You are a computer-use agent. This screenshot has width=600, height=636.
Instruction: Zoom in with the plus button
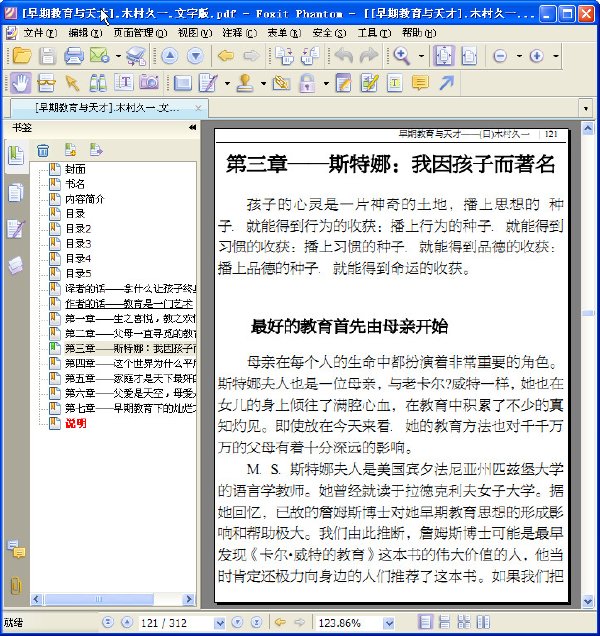tap(536, 56)
